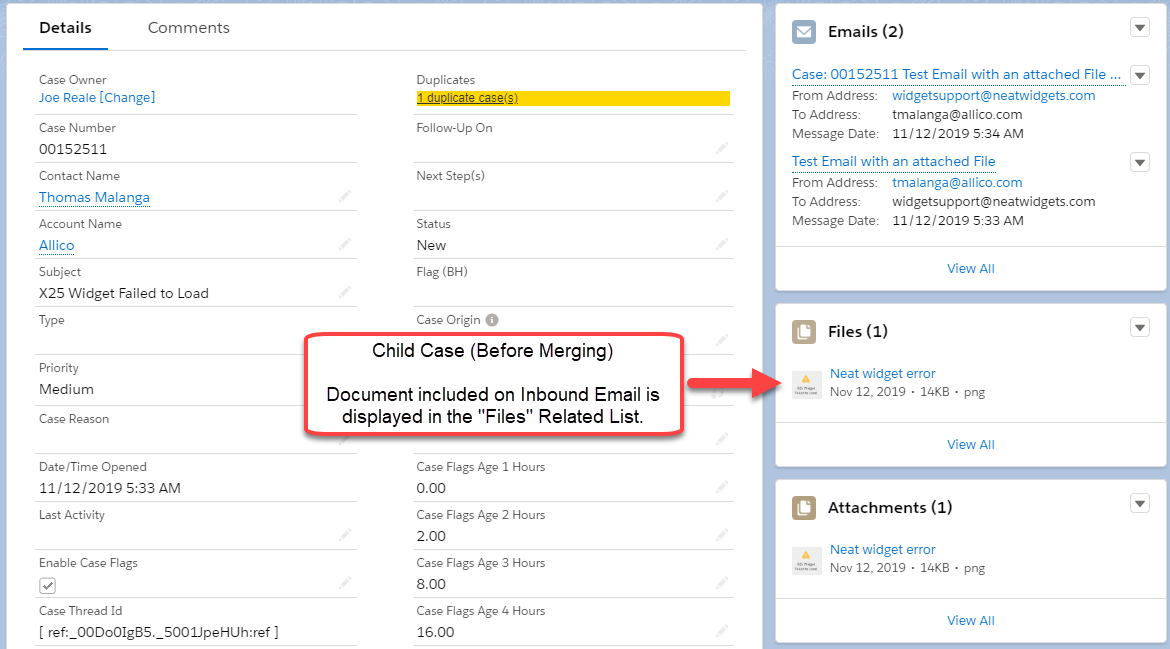Open the Allico account link

[57, 245]
